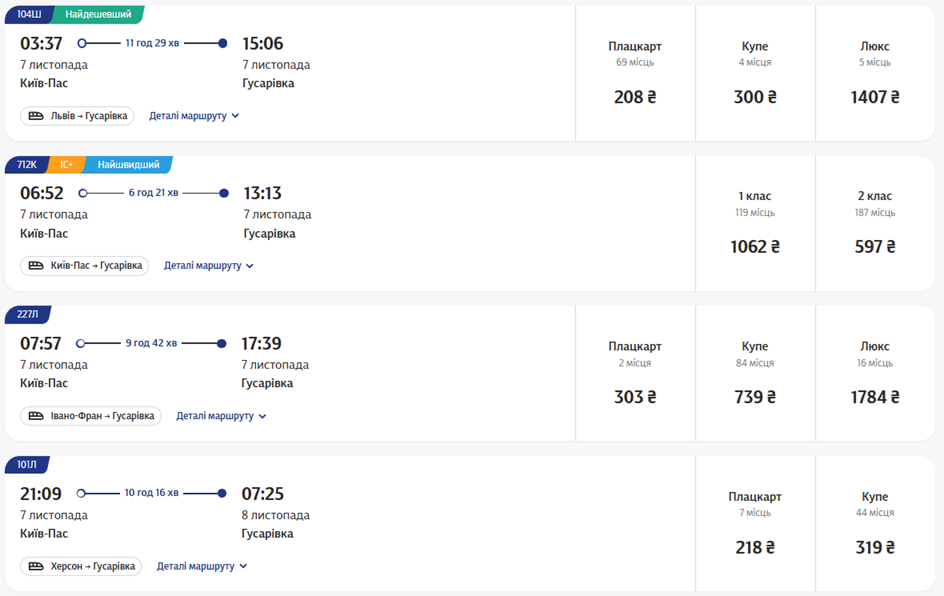
Task: Click the IC+ label on train 712К
Action: pyautogui.click(x=66, y=164)
